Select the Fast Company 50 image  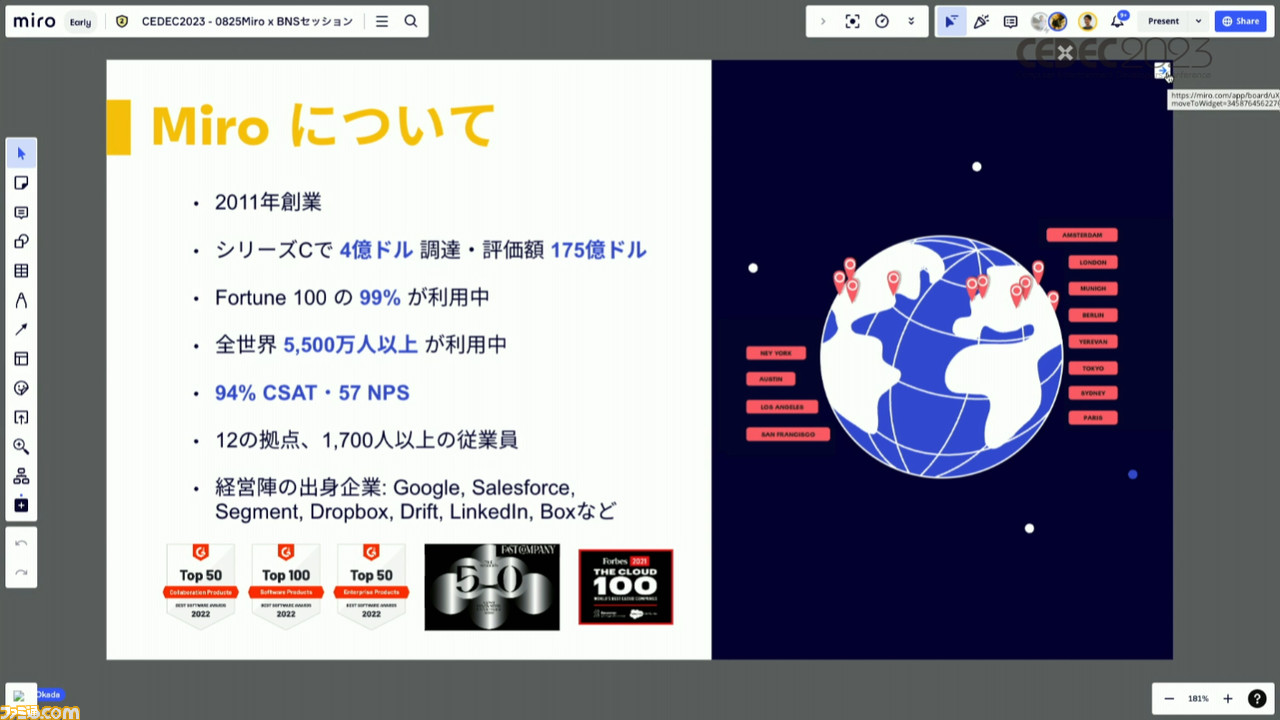(492, 587)
